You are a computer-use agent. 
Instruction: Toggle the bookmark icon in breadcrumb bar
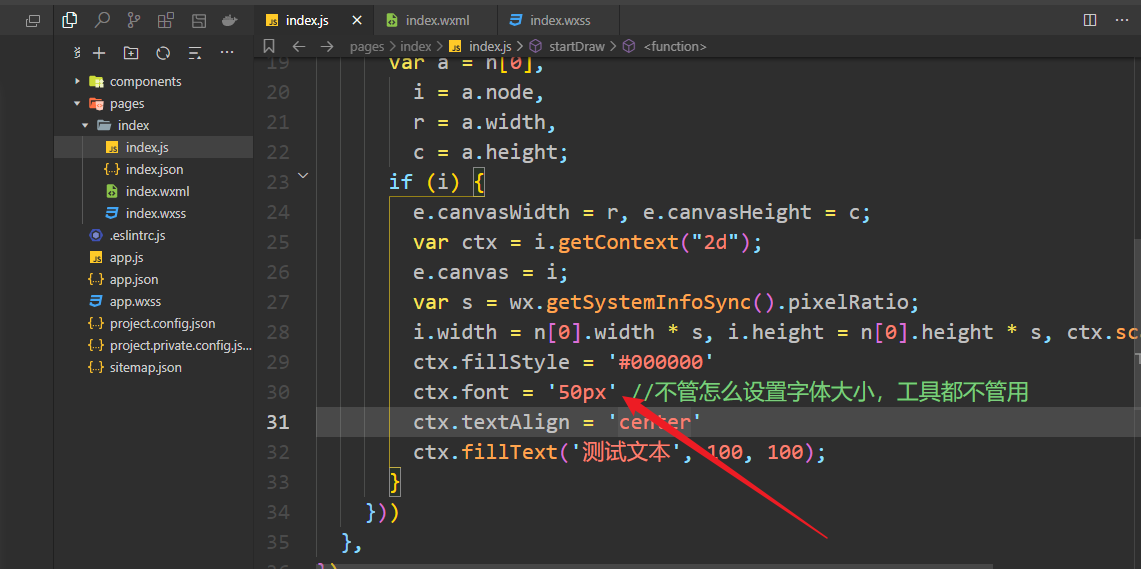[x=269, y=47]
